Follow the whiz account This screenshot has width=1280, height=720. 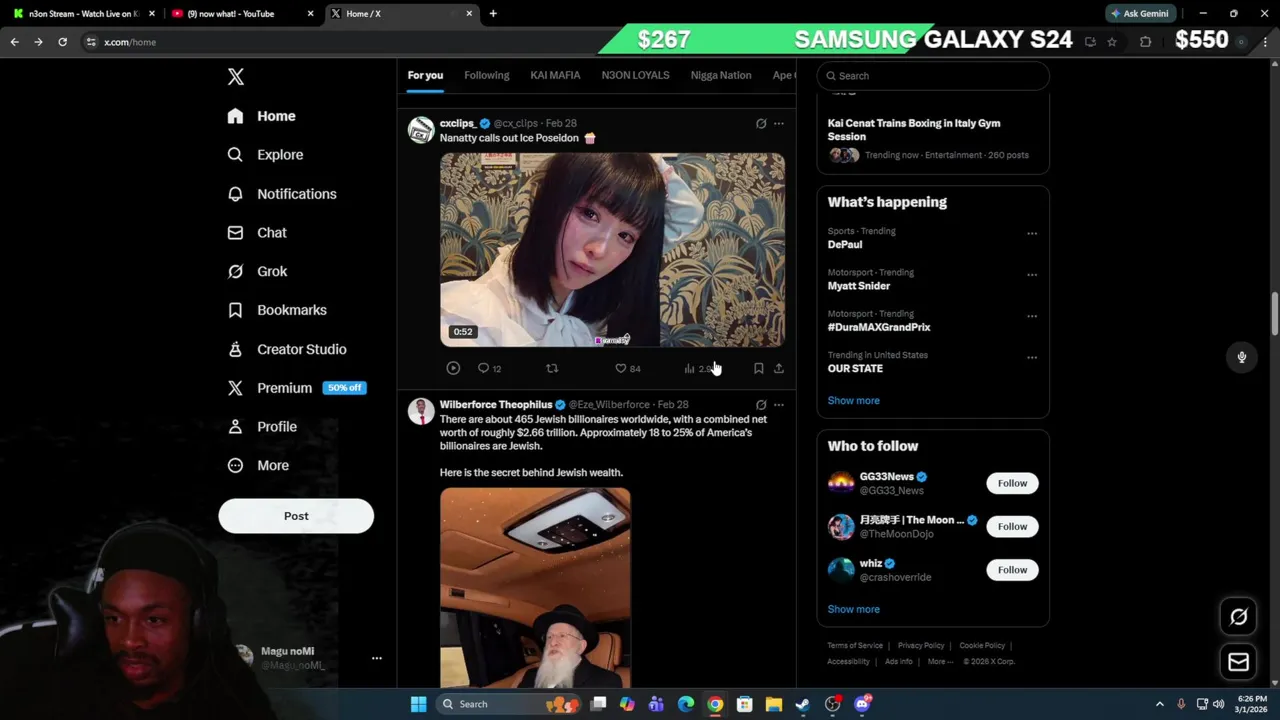point(1012,570)
